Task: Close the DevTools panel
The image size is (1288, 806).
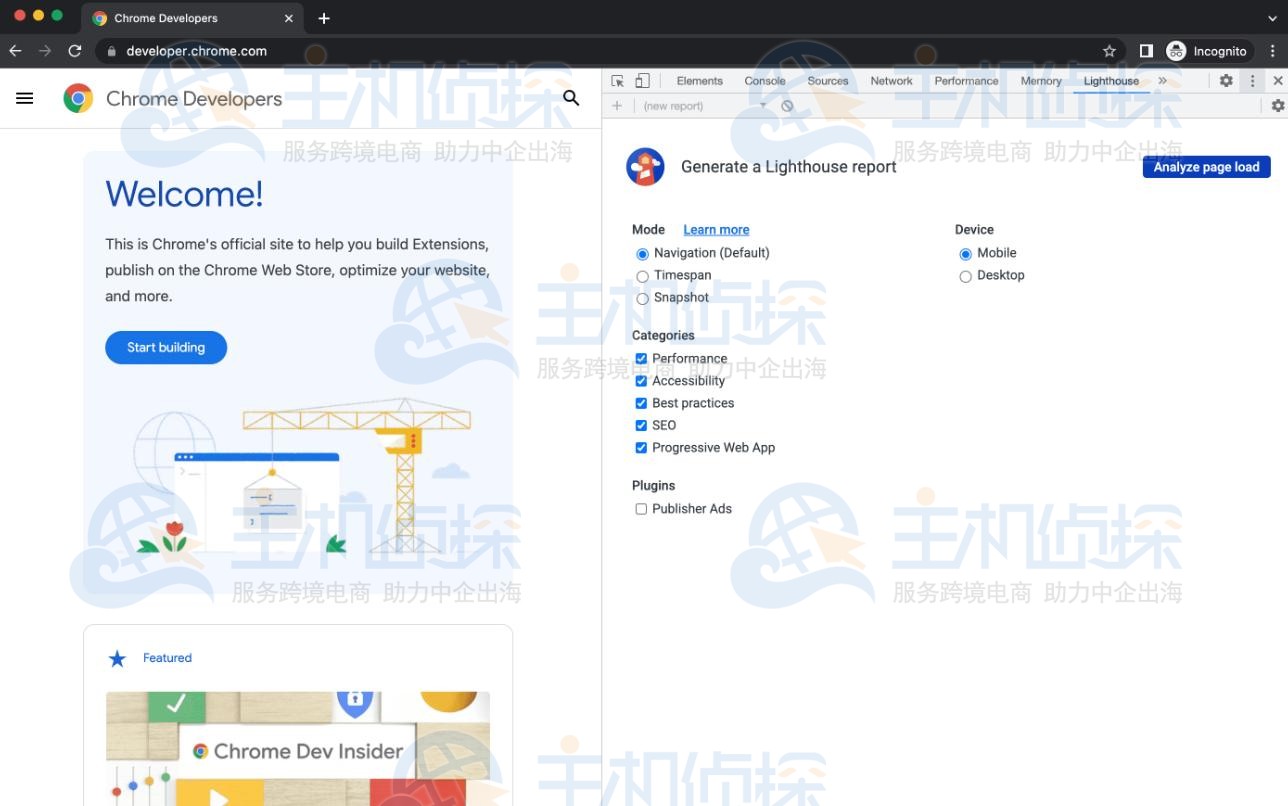Action: pyautogui.click(x=1278, y=81)
